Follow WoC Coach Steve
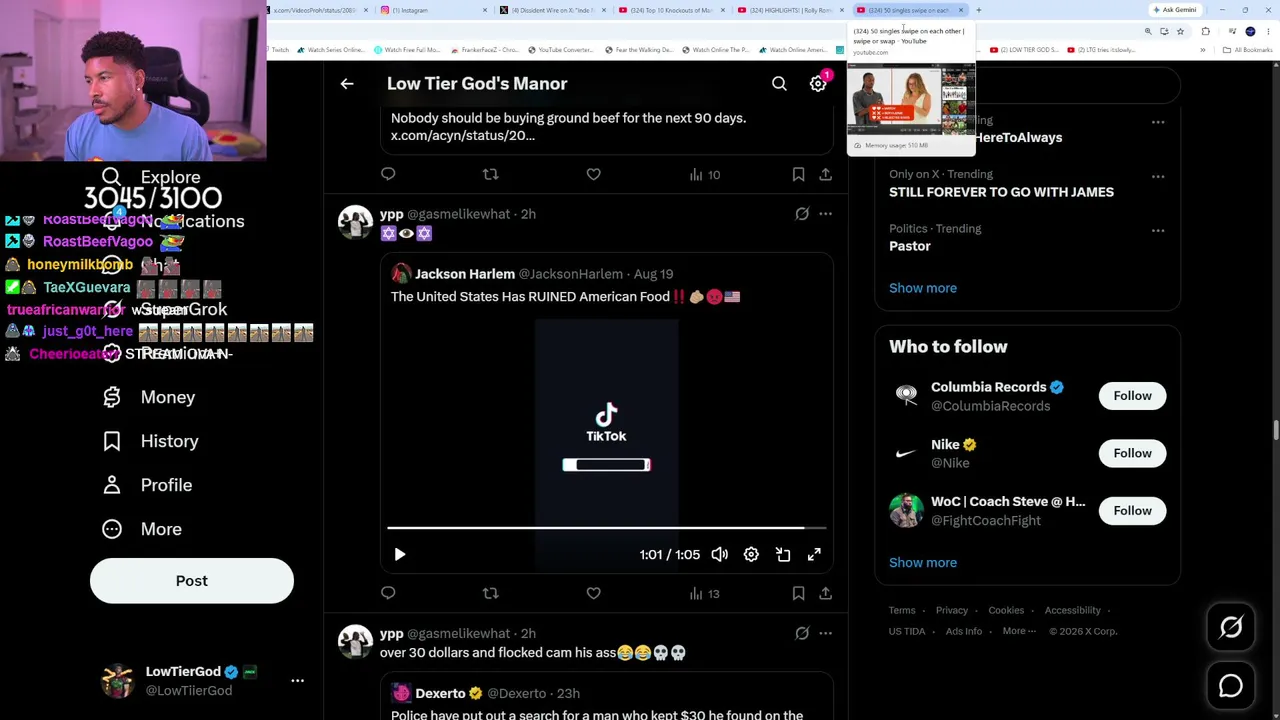The image size is (1280, 720). point(1132,511)
